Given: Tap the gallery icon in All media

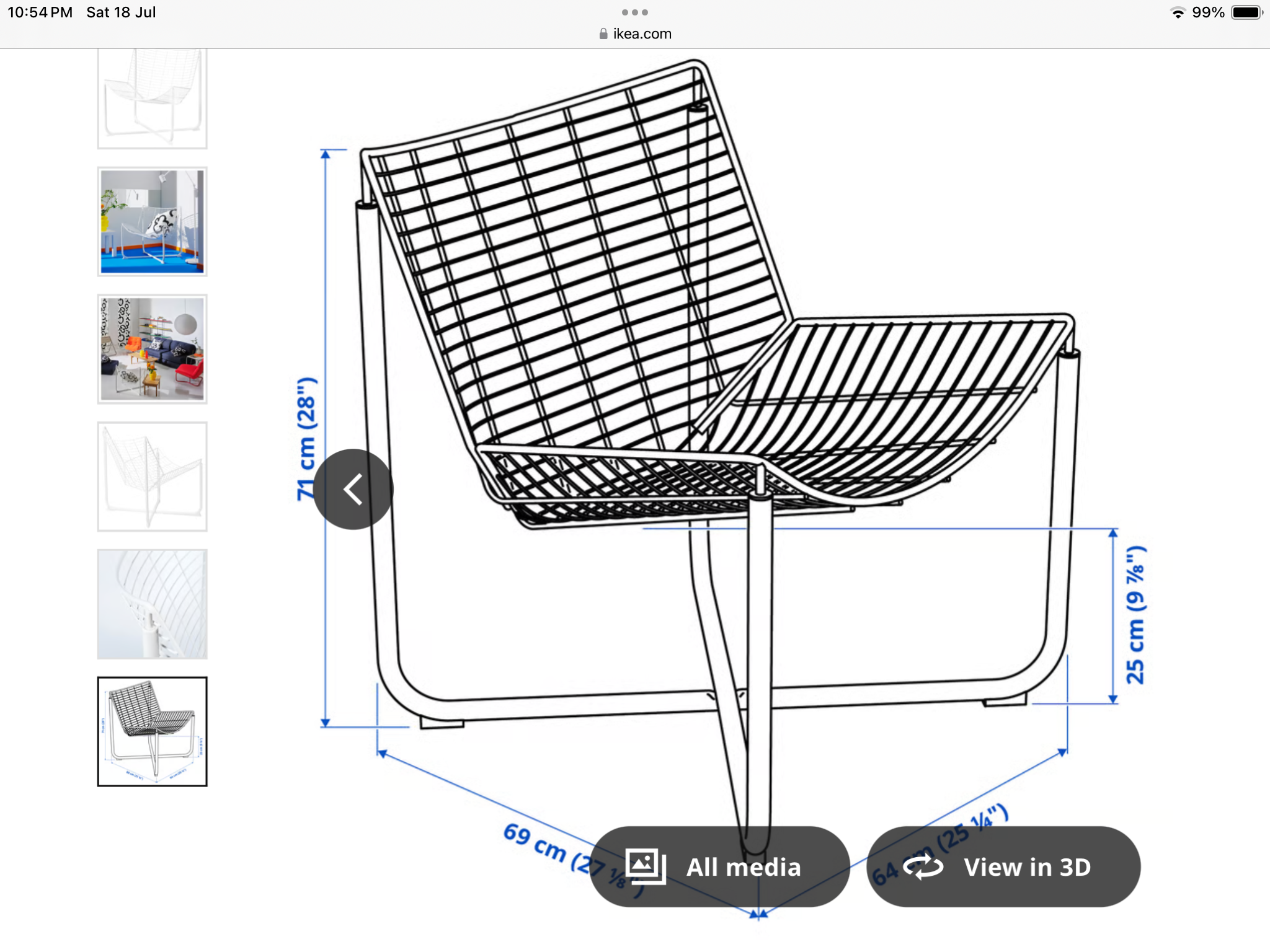Looking at the screenshot, I should (646, 866).
